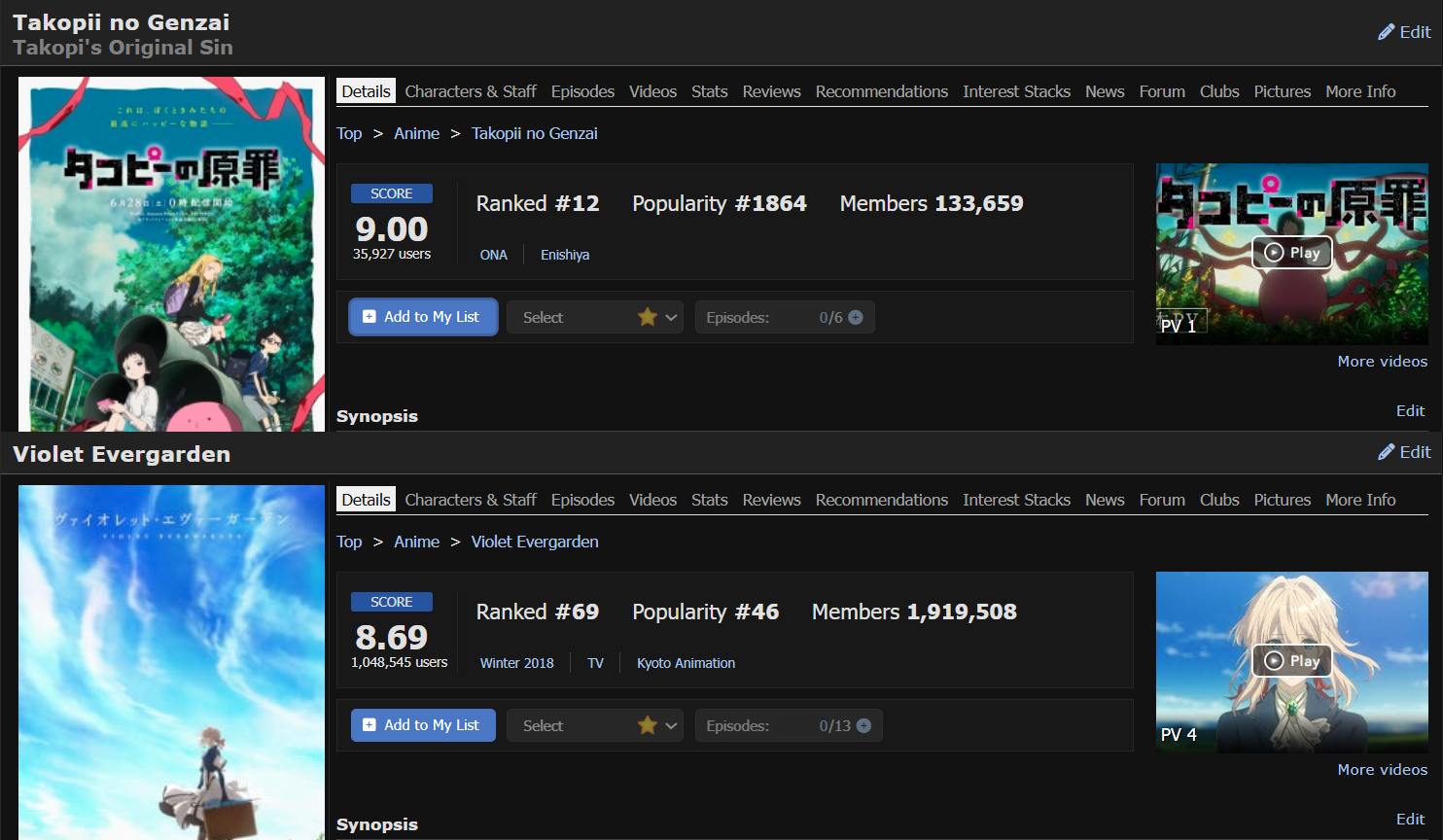The height and width of the screenshot is (840, 1443).
Task: Open the Takopii no Genzai poster image
Action: pos(171,254)
